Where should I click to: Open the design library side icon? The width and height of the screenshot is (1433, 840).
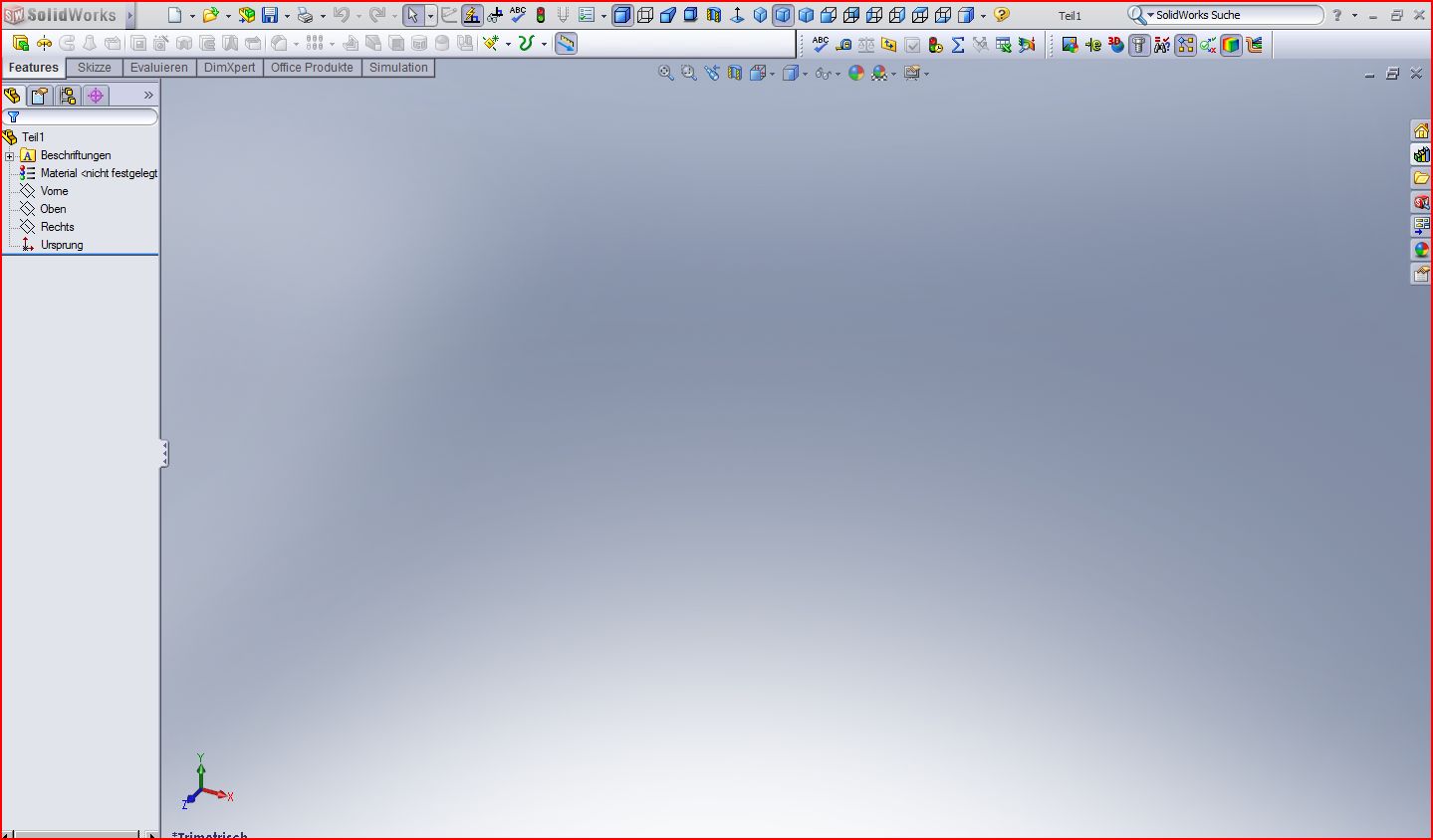coord(1421,154)
